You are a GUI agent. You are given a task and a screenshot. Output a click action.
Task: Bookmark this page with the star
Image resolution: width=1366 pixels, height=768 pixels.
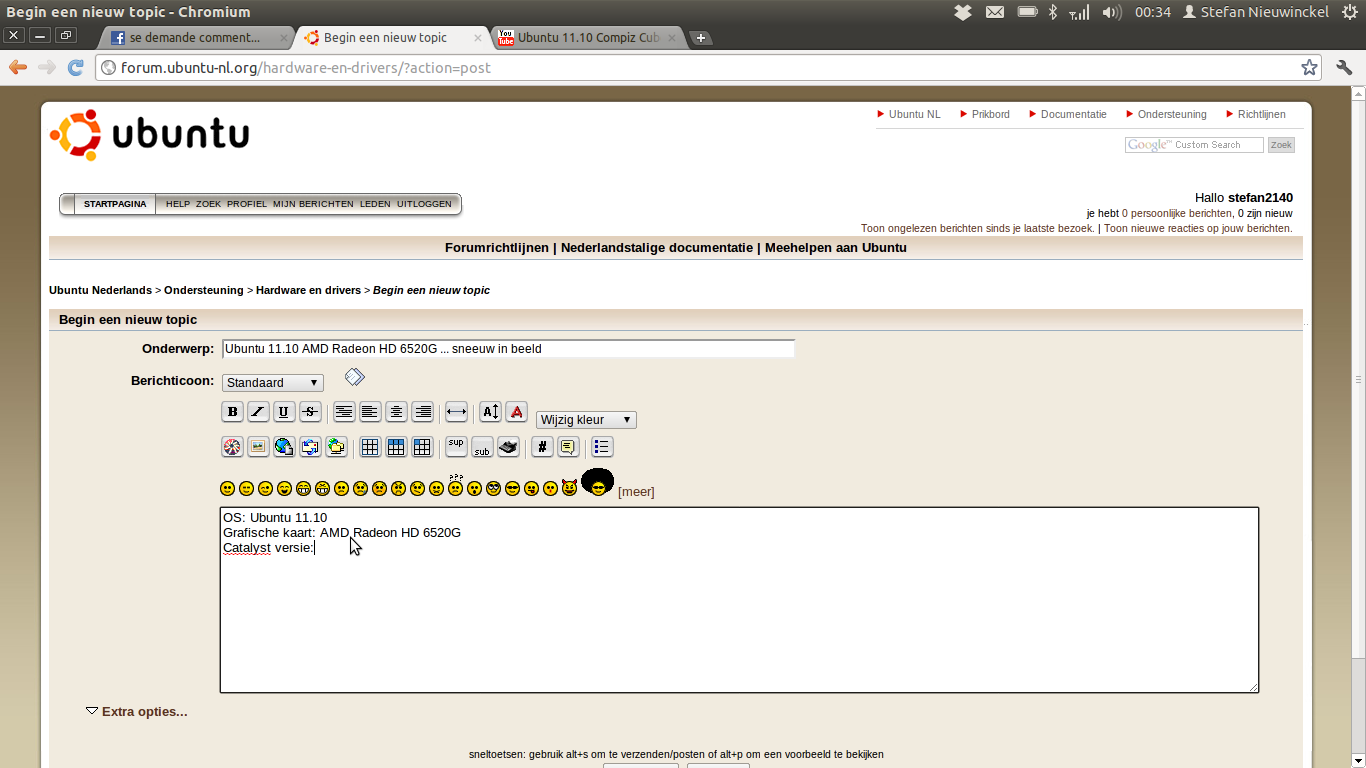coord(1309,68)
